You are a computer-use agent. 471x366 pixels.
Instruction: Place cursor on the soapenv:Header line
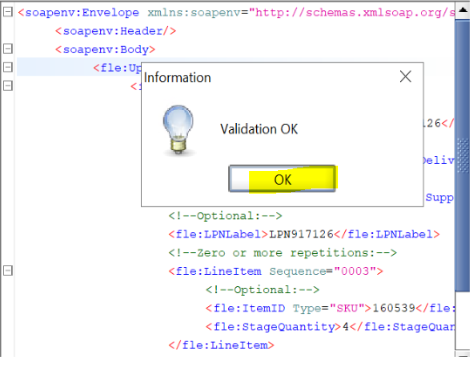pyautogui.click(x=116, y=31)
